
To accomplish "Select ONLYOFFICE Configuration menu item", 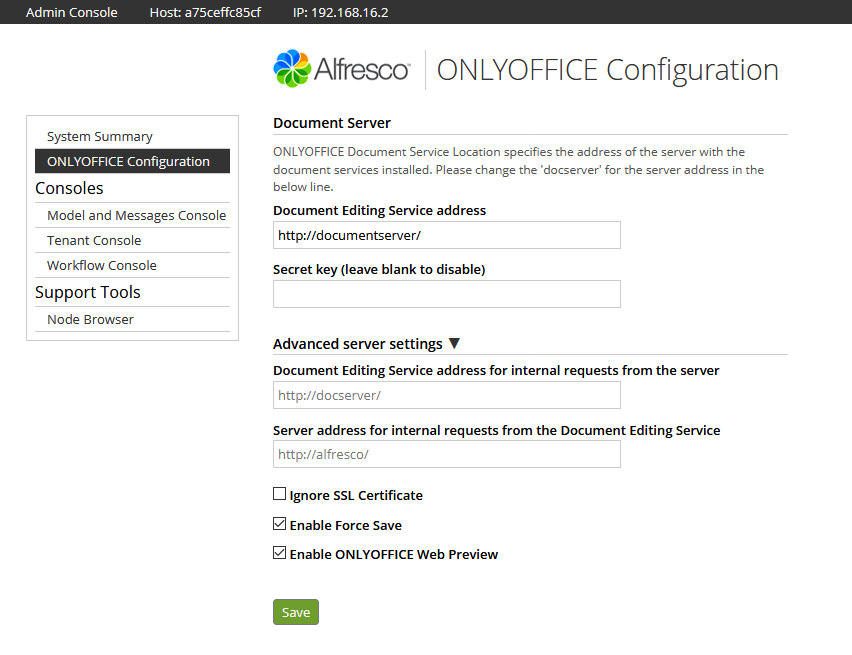I will click(x=132, y=161).
